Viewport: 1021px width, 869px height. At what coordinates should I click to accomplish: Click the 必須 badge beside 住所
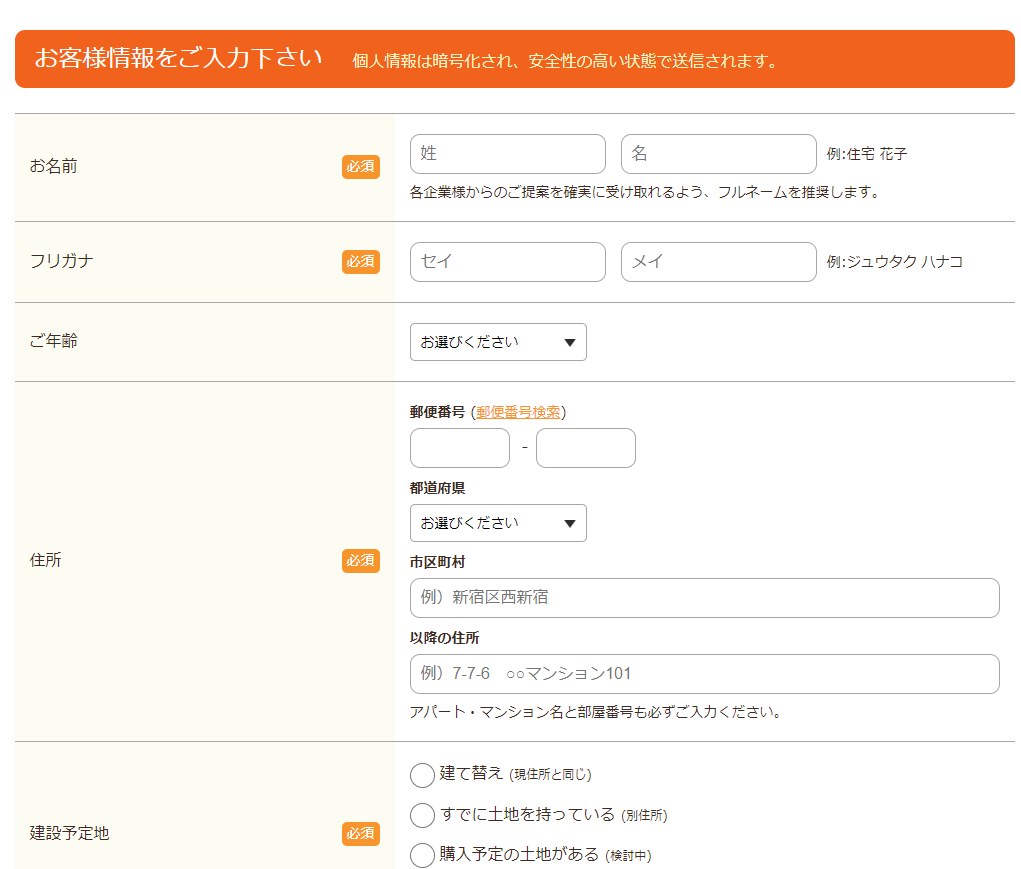click(360, 561)
